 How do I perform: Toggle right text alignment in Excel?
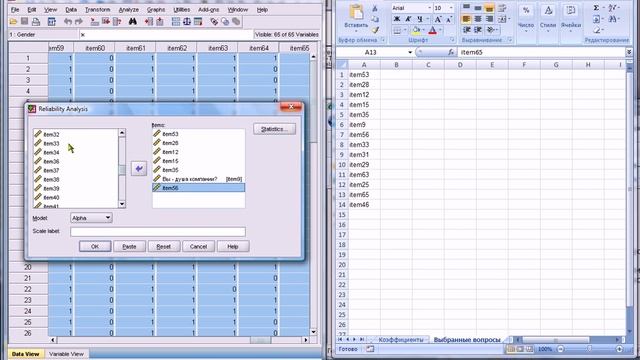489,19
